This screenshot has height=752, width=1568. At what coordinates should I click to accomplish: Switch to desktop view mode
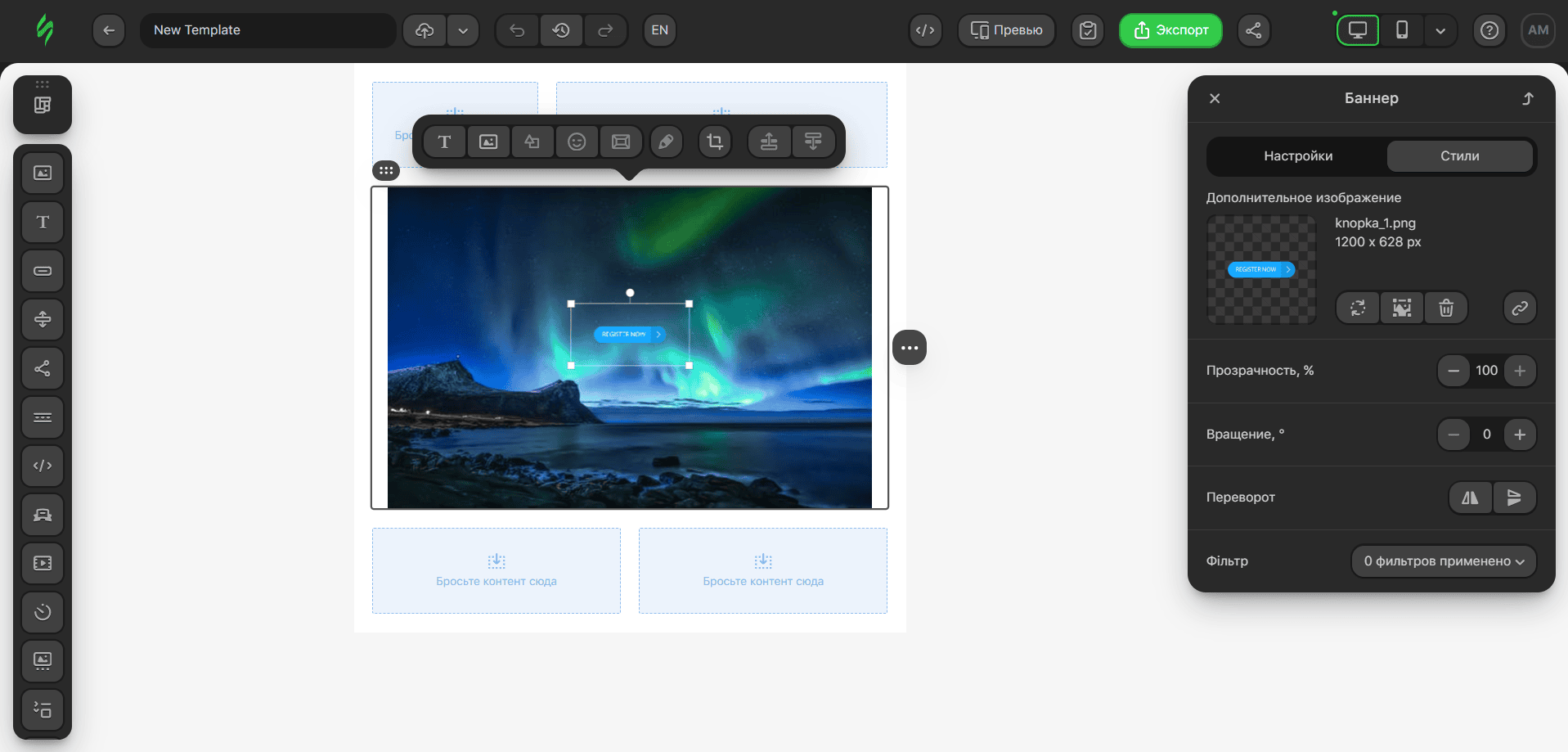click(x=1358, y=30)
